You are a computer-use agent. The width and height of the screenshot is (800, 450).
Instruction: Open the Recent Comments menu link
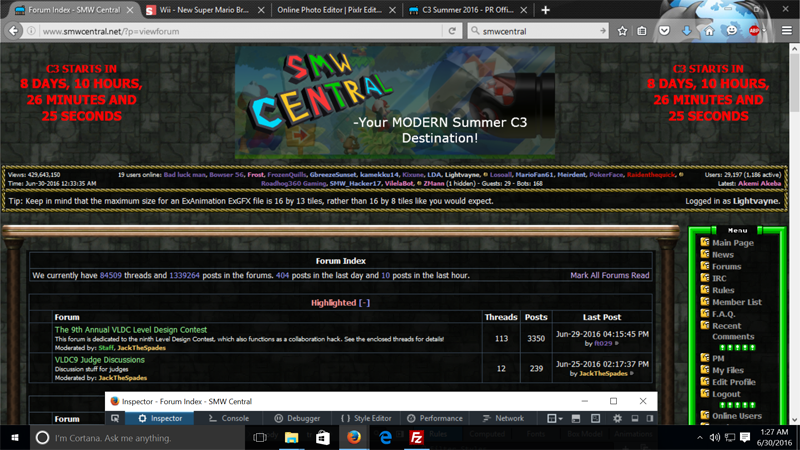[x=733, y=331]
